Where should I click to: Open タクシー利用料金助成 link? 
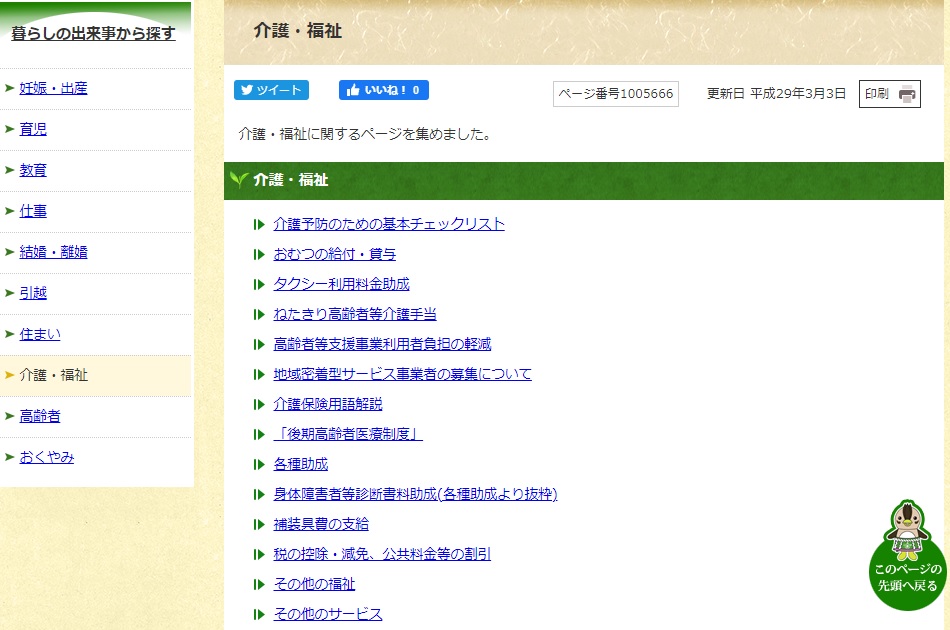click(342, 284)
